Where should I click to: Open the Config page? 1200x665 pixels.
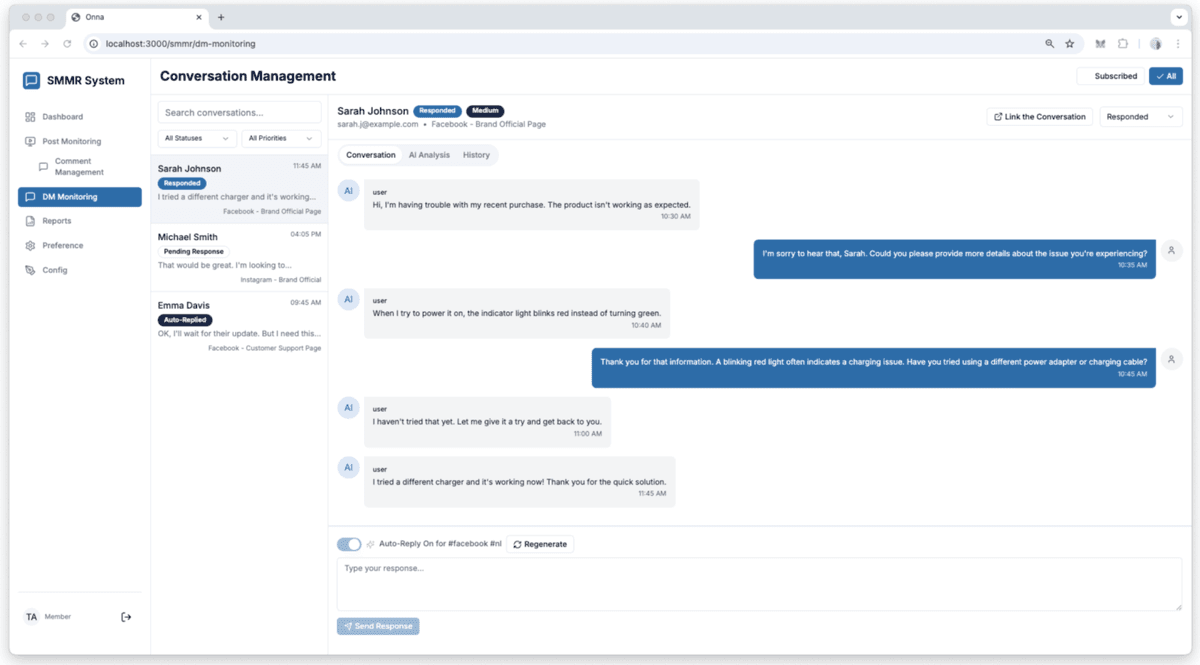tap(80, 270)
